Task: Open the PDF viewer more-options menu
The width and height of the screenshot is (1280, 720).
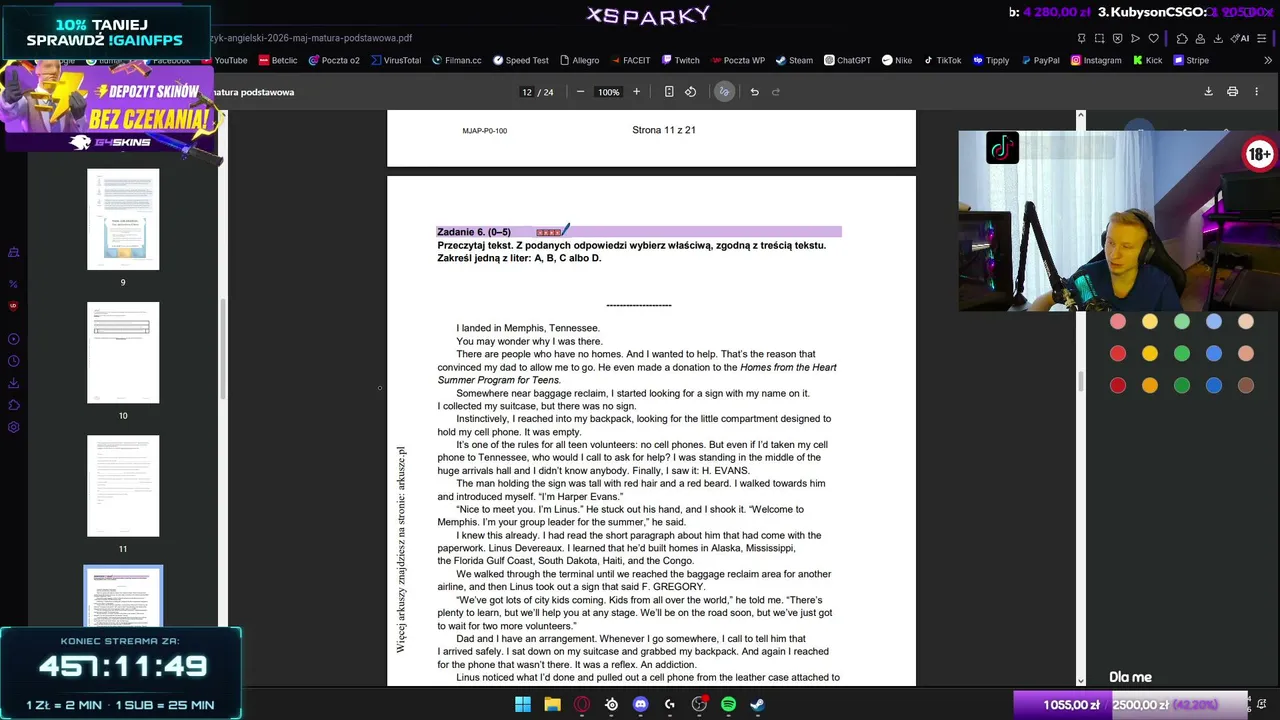Action: click(1257, 92)
